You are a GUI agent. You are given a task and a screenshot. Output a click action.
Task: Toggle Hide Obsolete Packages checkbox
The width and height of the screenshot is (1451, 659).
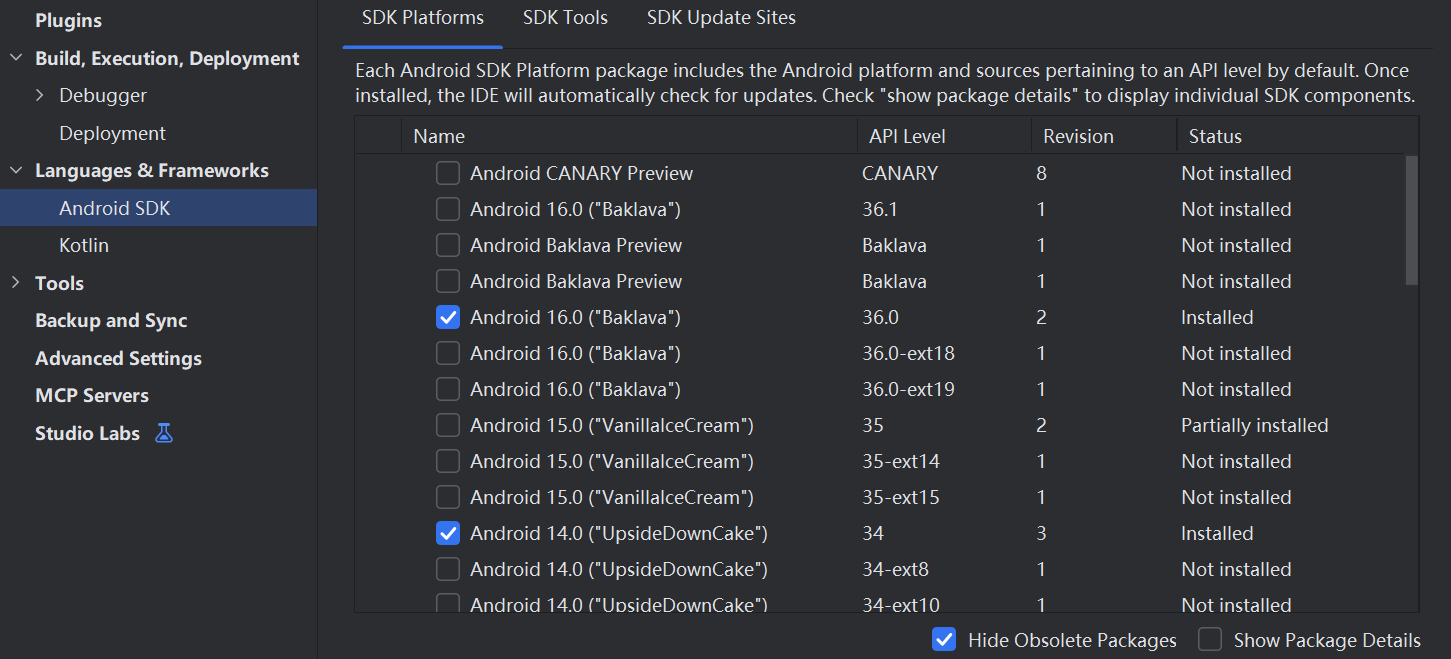click(x=943, y=640)
